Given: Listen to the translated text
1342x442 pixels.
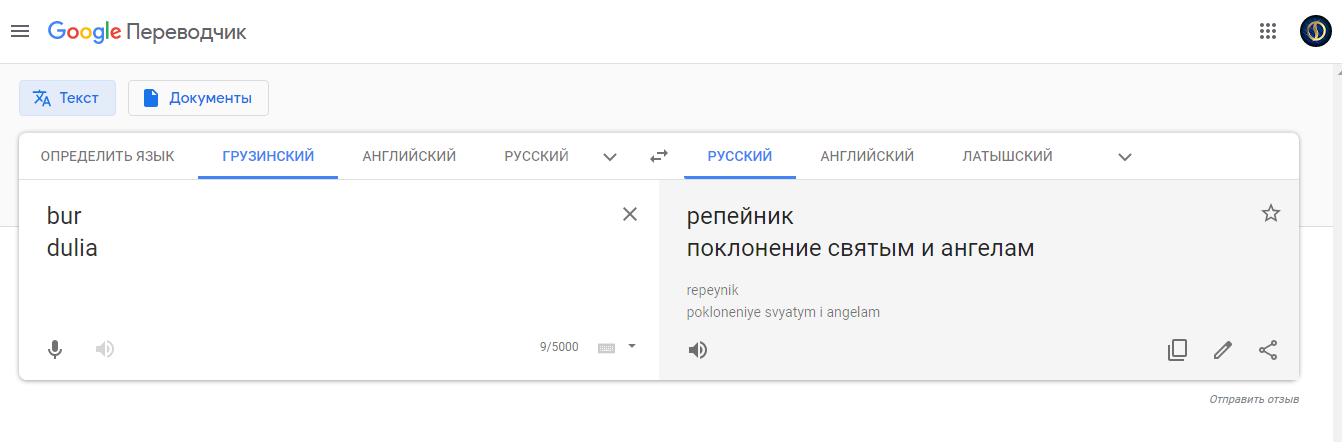Looking at the screenshot, I should click(x=698, y=350).
